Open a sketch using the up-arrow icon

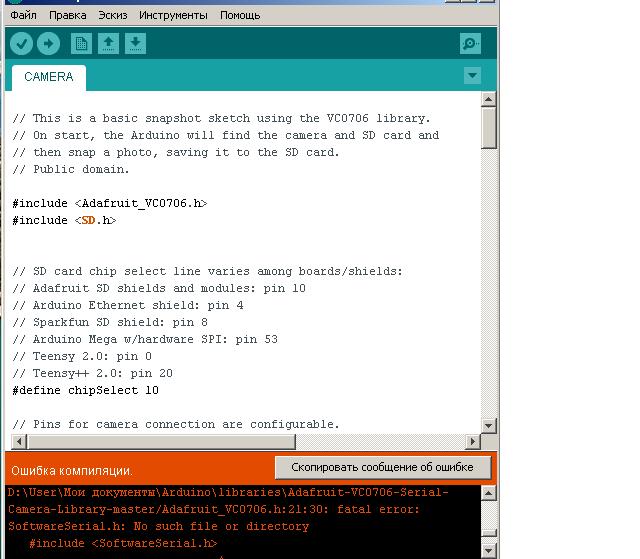pos(109,43)
